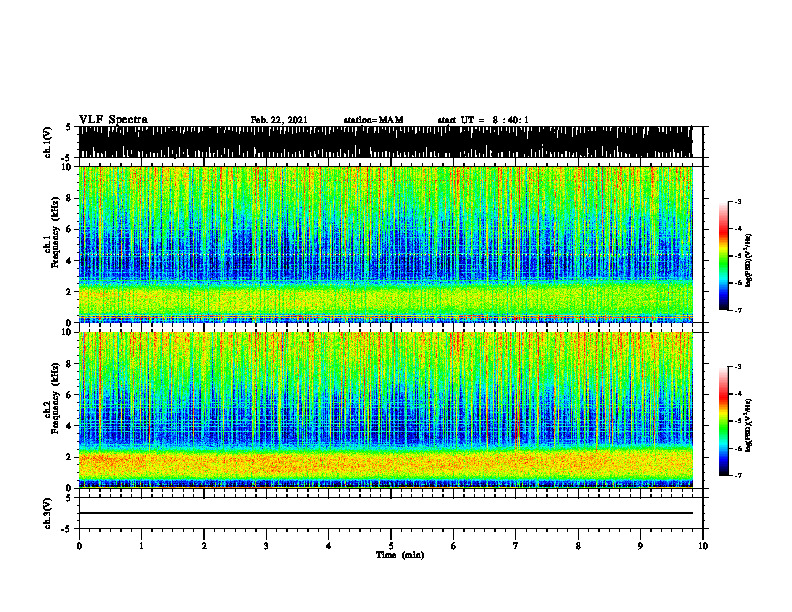The image size is (792, 612).
Task: Click the "10" kHz tick on ch.1 frequency axis
Action: pyautogui.click(x=66, y=167)
